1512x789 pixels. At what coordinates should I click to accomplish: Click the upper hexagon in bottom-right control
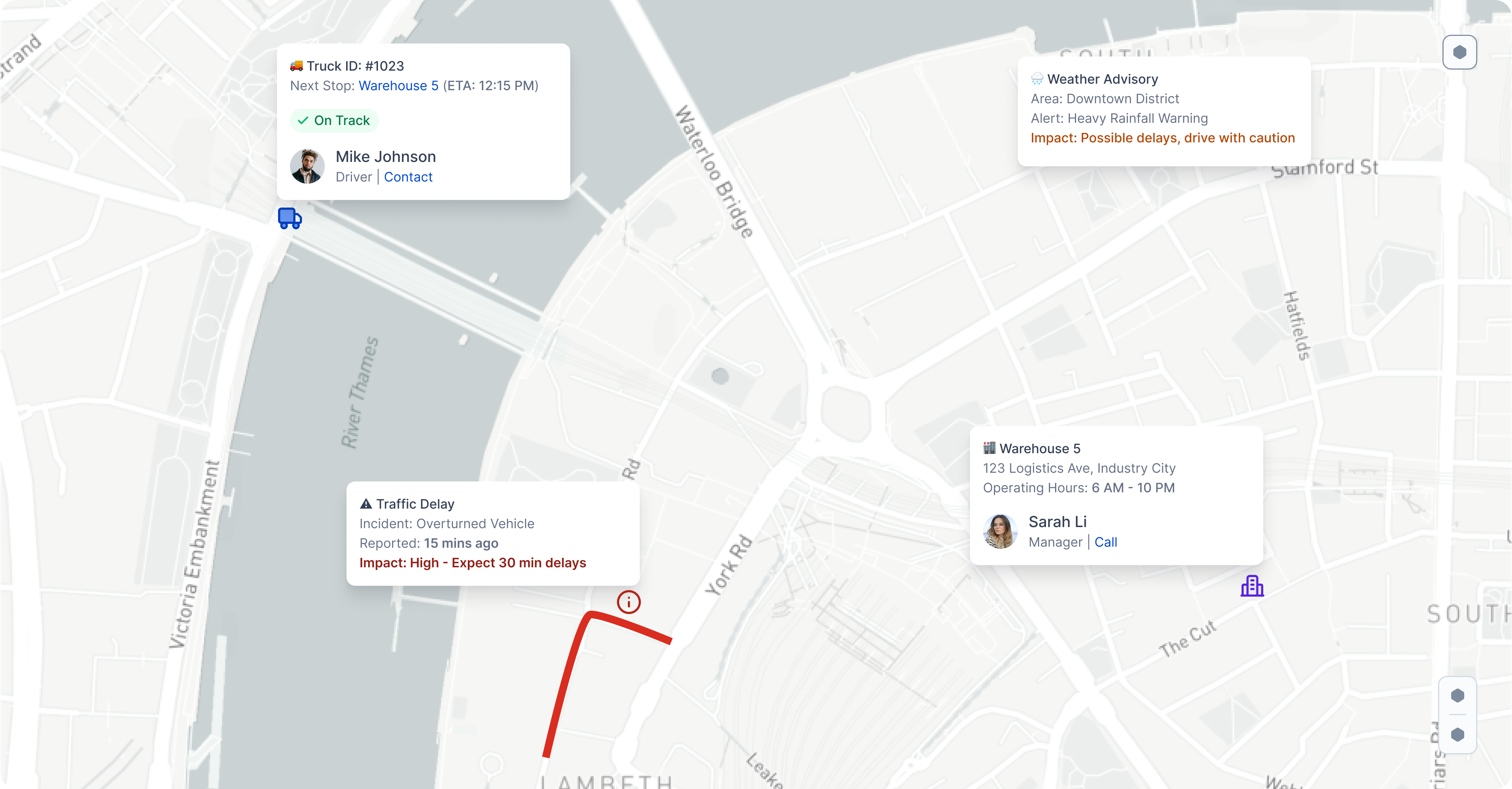tap(1457, 696)
